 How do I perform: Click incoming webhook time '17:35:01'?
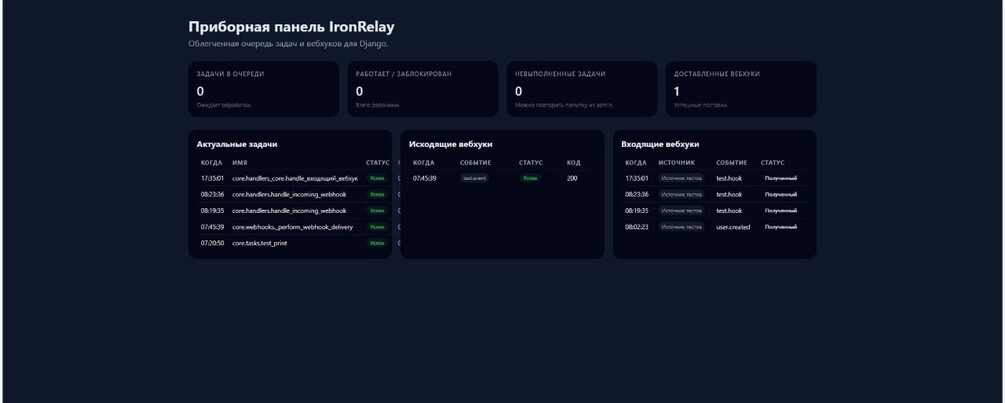tap(637, 178)
